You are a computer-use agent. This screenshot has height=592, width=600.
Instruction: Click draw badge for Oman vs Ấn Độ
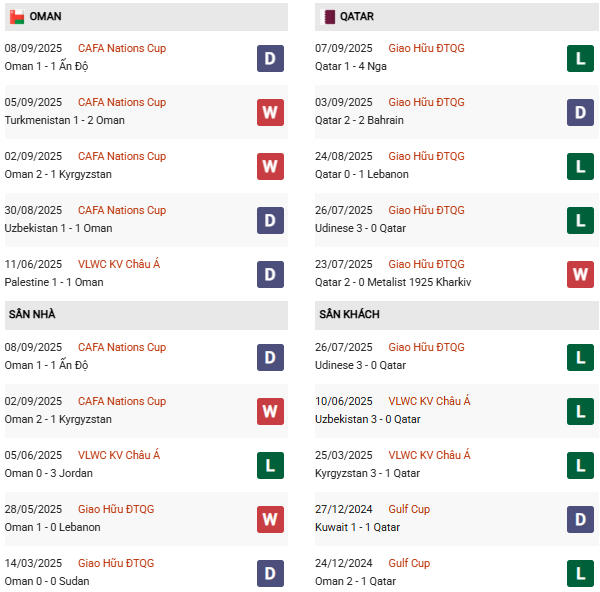pyautogui.click(x=270, y=58)
